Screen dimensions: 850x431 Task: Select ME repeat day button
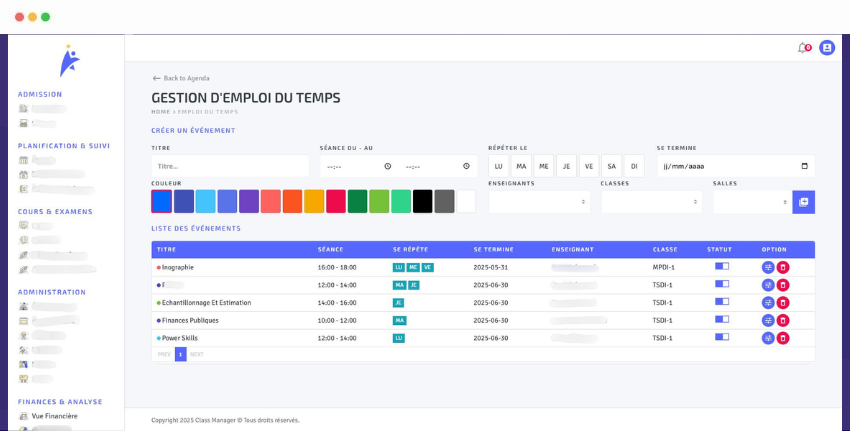pos(544,166)
